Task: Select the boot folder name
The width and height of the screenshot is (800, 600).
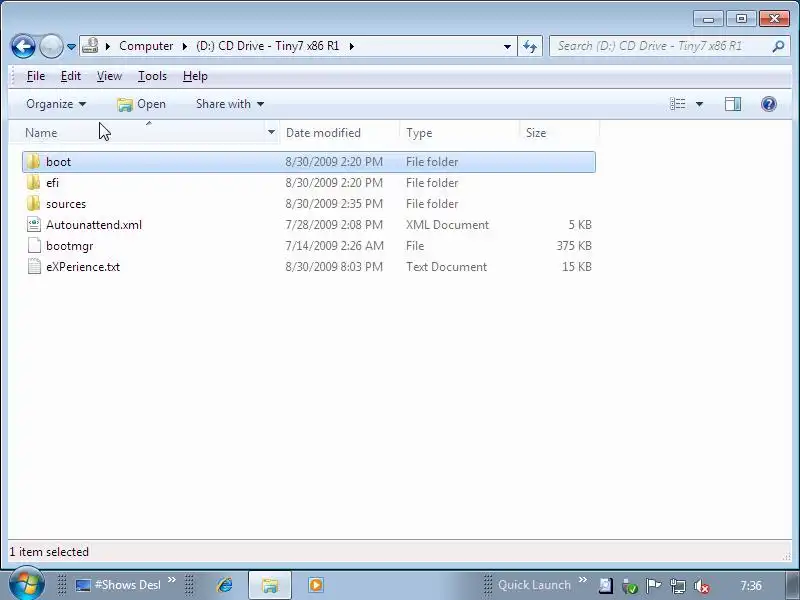Action: coord(58,162)
